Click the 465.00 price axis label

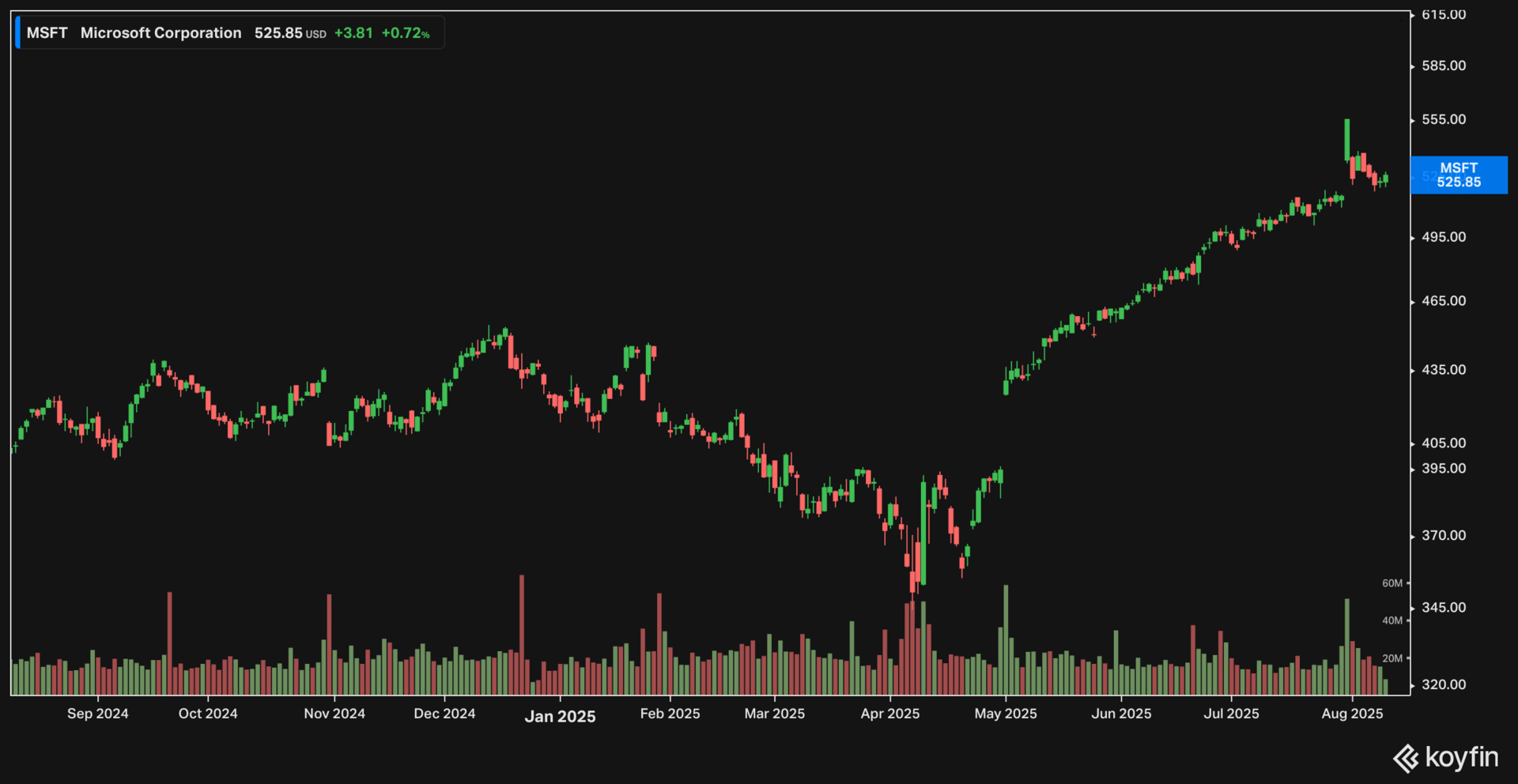1444,301
